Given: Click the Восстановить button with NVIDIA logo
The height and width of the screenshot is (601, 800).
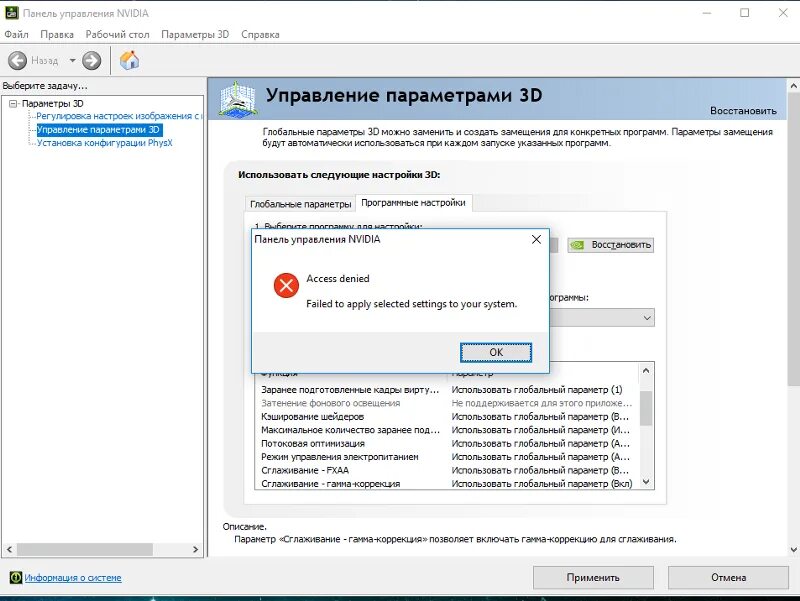Looking at the screenshot, I should pyautogui.click(x=611, y=245).
